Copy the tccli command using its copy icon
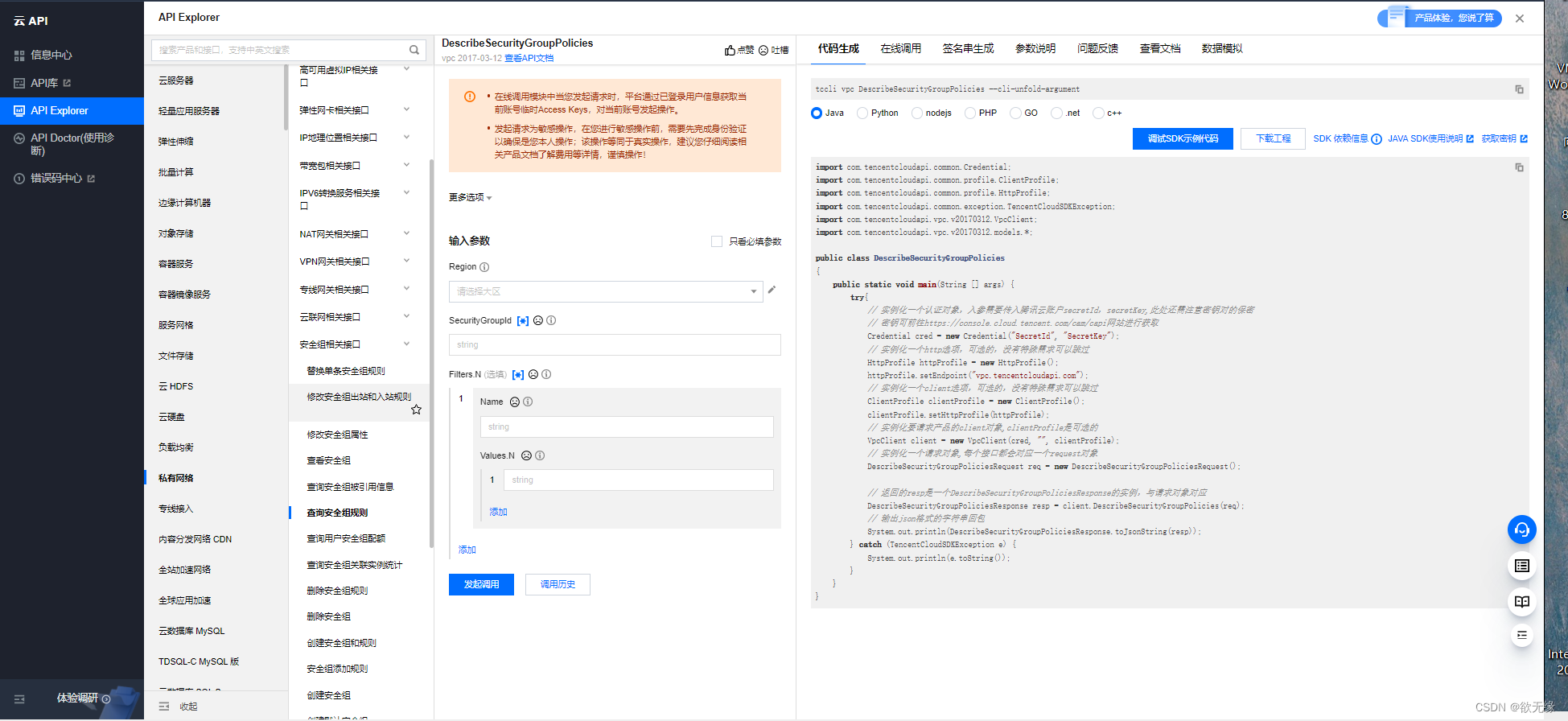Image resolution: width=1568 pixels, height=721 pixels. tap(1519, 89)
